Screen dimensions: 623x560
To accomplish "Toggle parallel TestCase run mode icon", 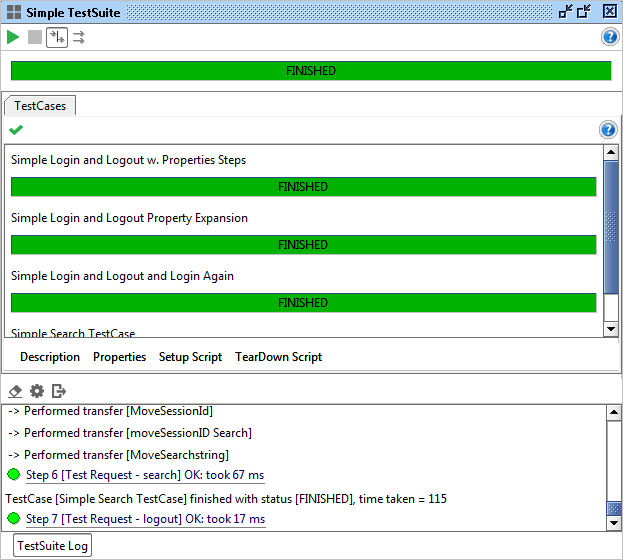I will tap(79, 37).
